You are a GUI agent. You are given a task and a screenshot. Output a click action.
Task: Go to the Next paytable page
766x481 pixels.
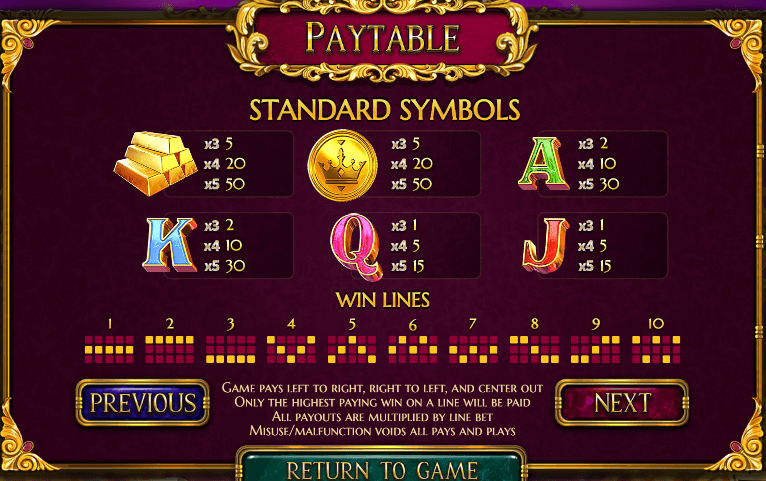[x=622, y=403]
